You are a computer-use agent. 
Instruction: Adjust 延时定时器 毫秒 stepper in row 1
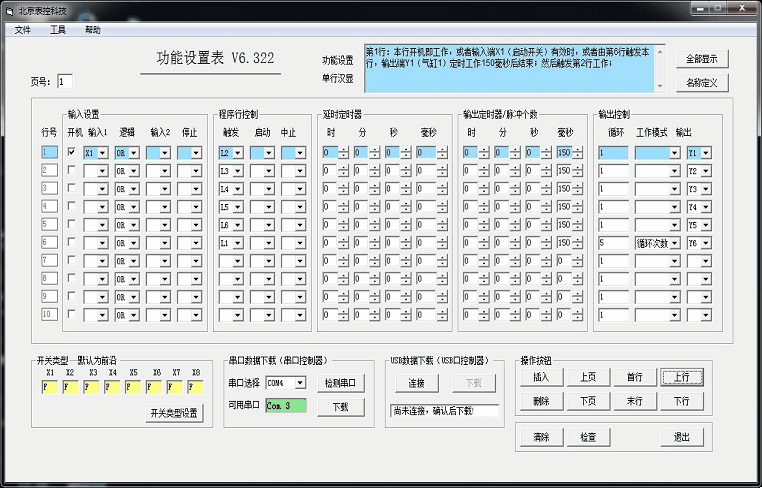(x=442, y=153)
